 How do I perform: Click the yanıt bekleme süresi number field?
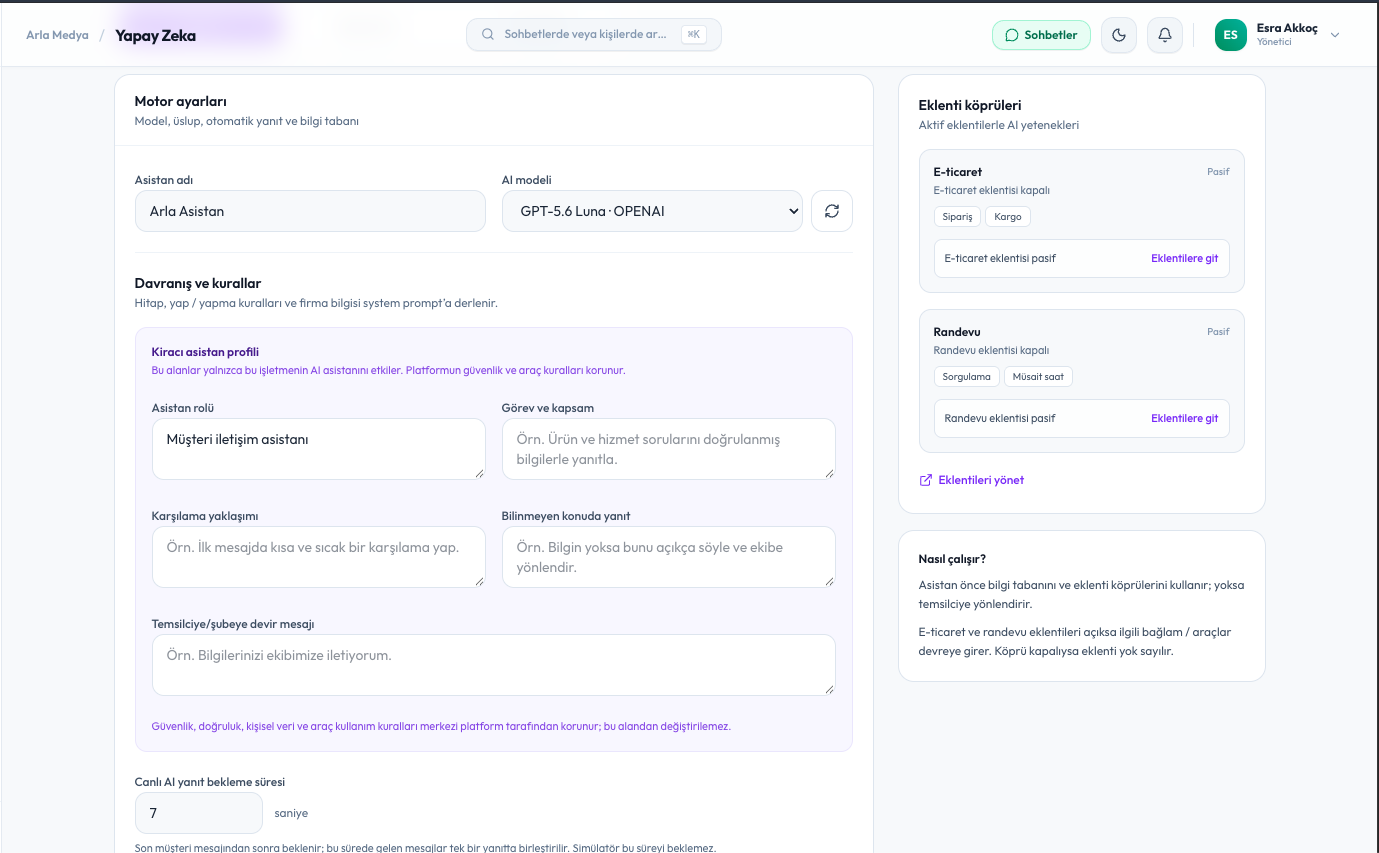click(199, 813)
